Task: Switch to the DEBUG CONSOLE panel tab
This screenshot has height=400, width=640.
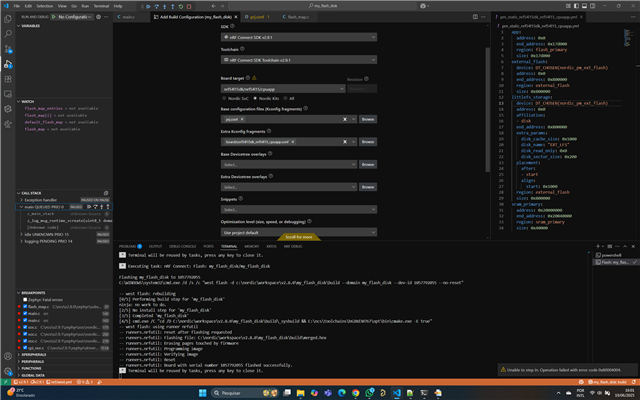Action: pyautogui.click(x=182, y=246)
